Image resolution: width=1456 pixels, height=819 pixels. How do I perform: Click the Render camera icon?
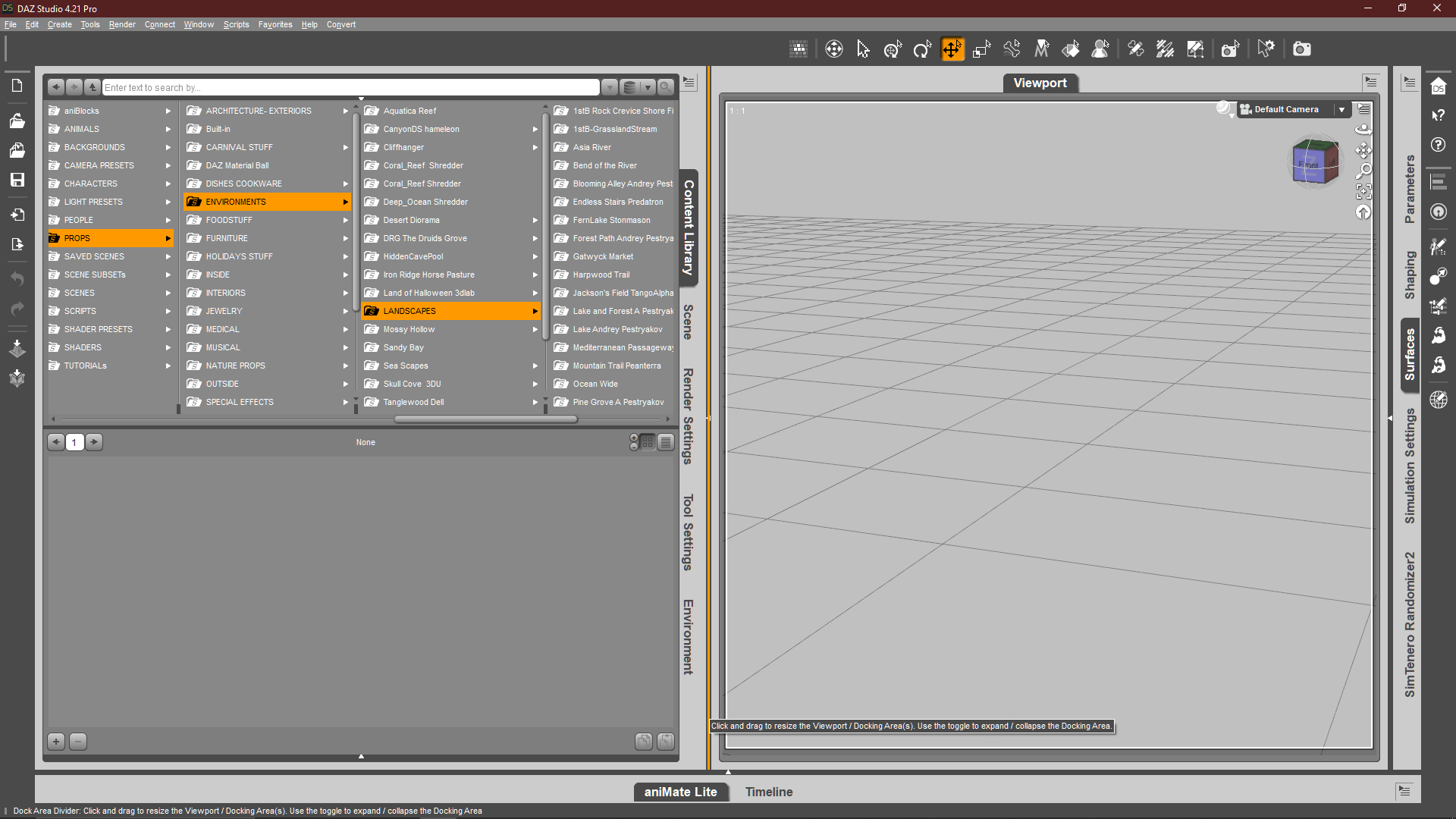(1301, 49)
